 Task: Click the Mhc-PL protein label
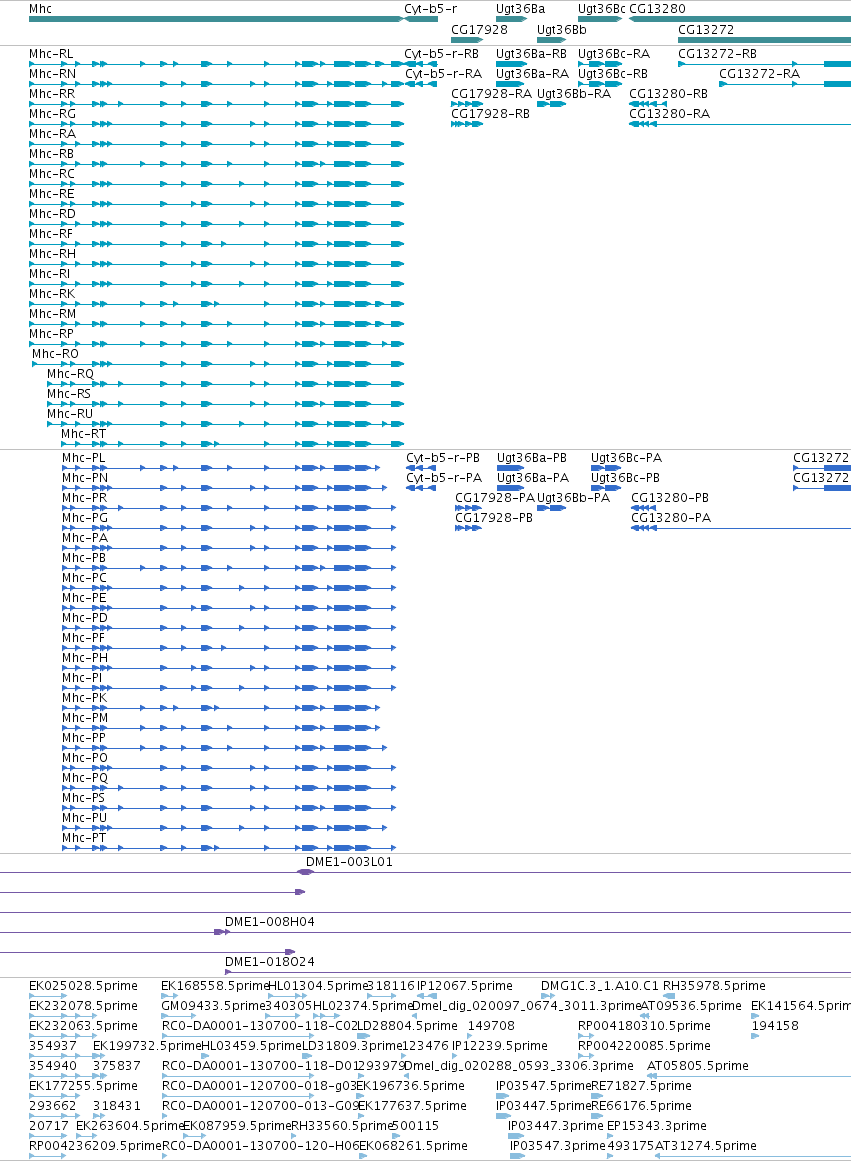[84, 458]
